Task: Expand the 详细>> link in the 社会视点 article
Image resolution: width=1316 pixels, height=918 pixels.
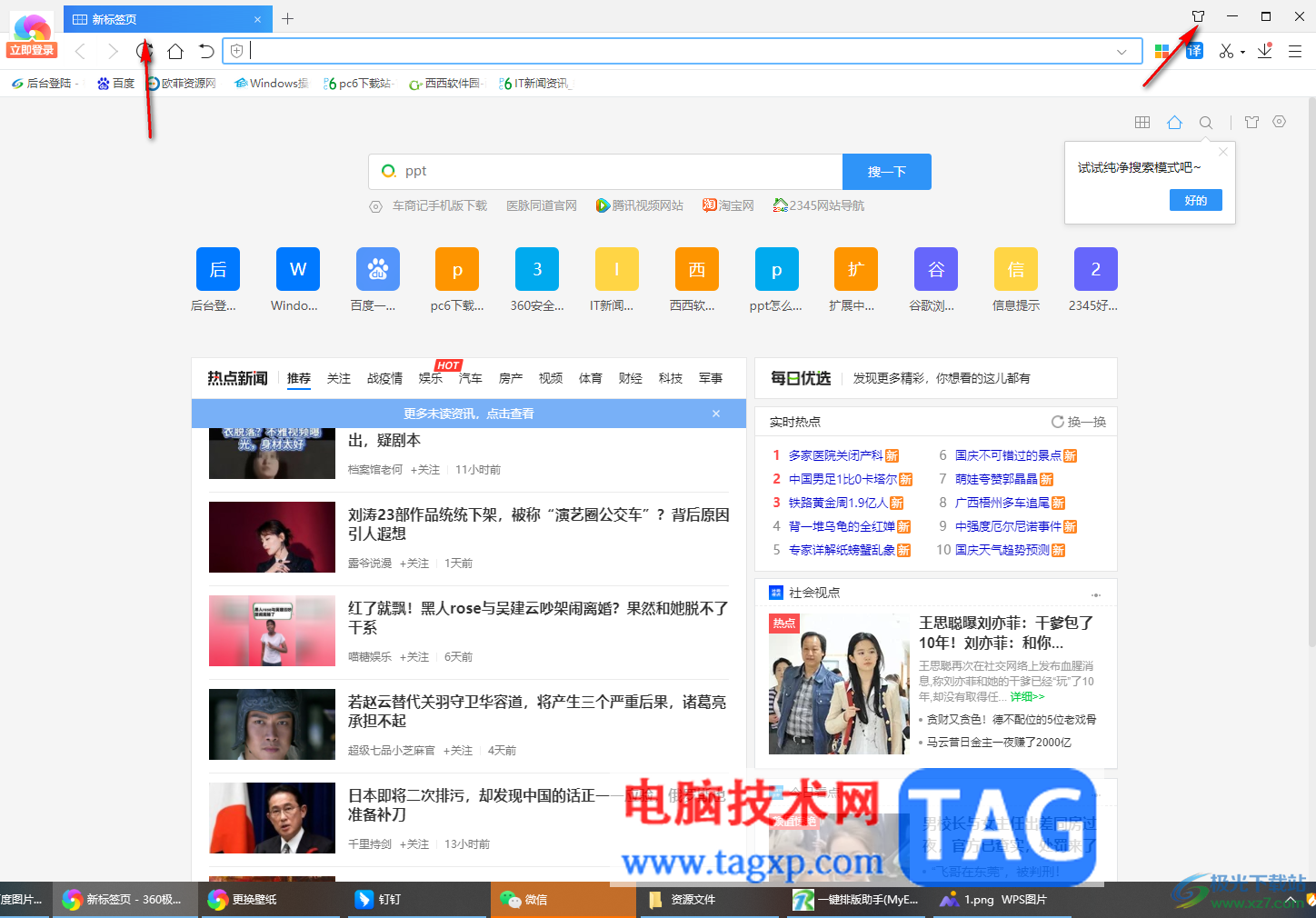Action: coord(1027,697)
